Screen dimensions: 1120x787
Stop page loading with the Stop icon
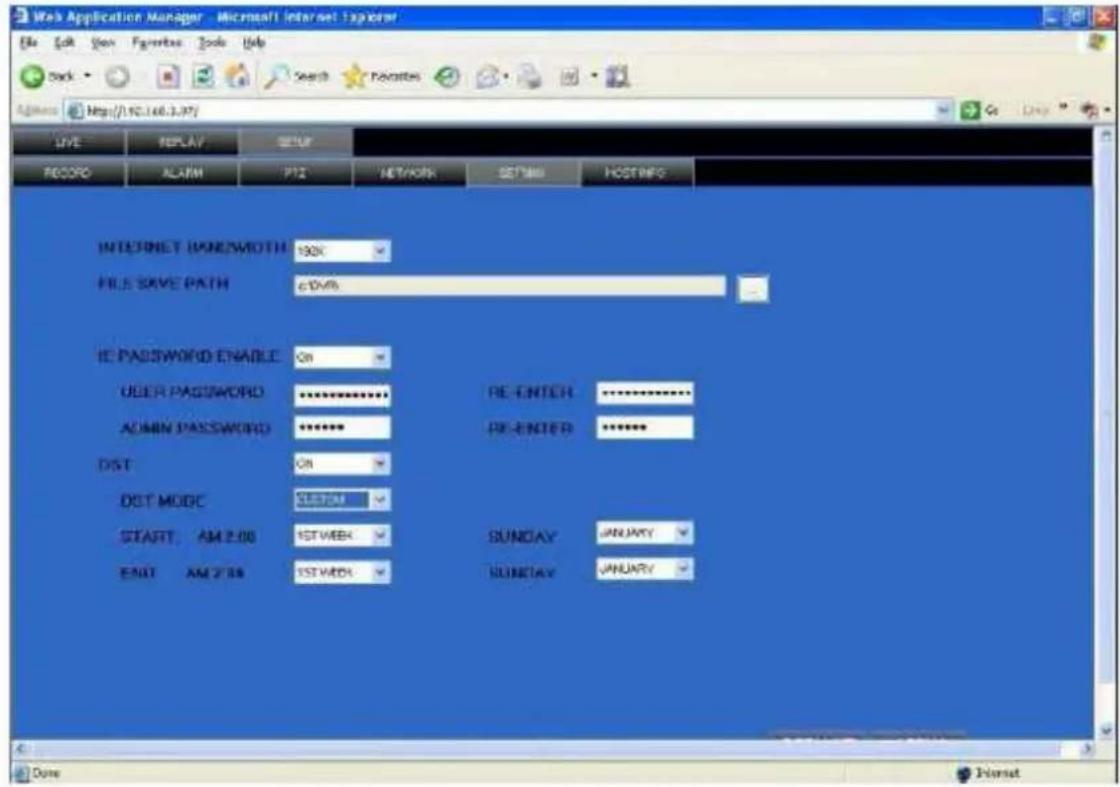click(x=167, y=76)
